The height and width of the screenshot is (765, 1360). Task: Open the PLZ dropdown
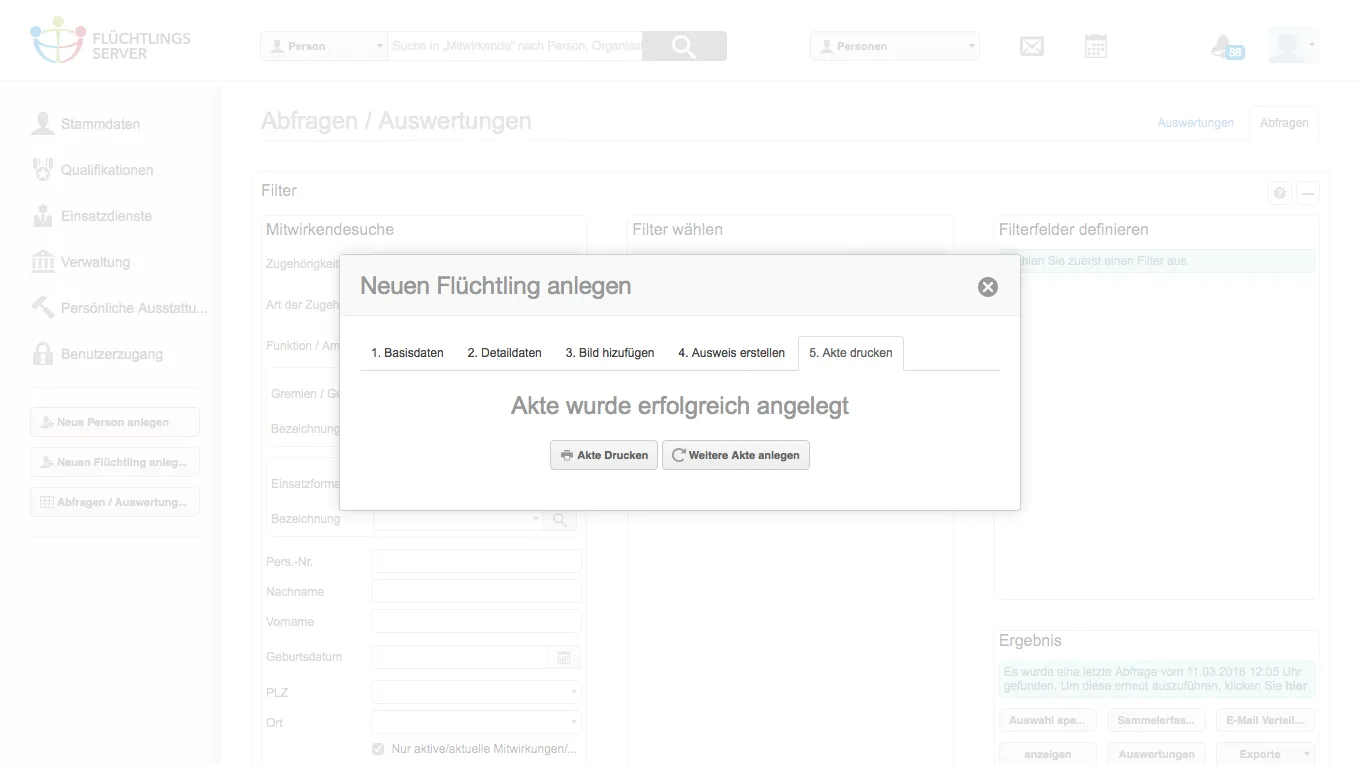coord(476,692)
